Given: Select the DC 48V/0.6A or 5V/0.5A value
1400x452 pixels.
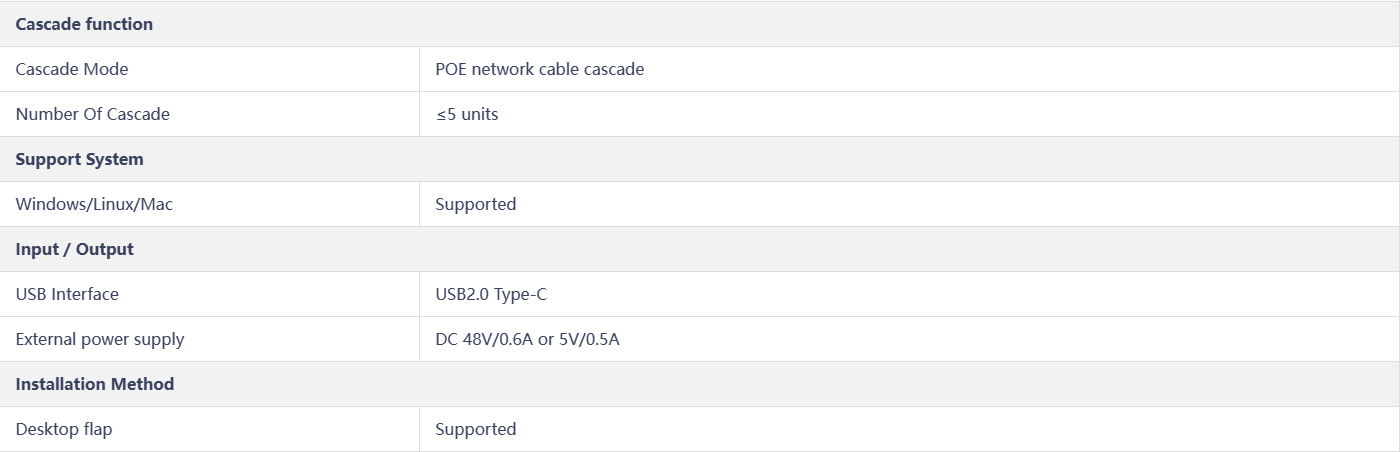Looking at the screenshot, I should (x=527, y=339).
